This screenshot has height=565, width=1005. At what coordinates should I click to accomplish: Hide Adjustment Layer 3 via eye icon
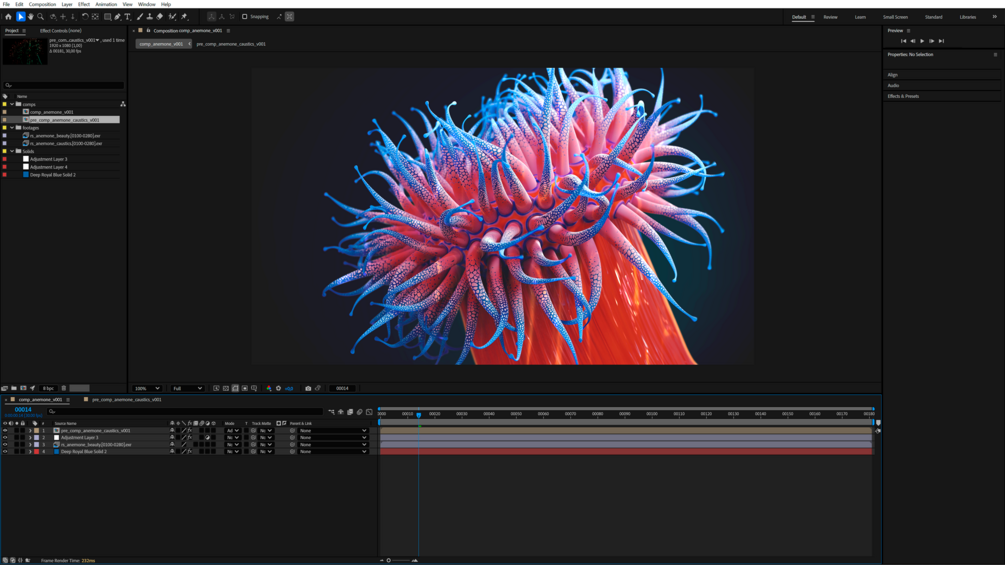click(5, 438)
